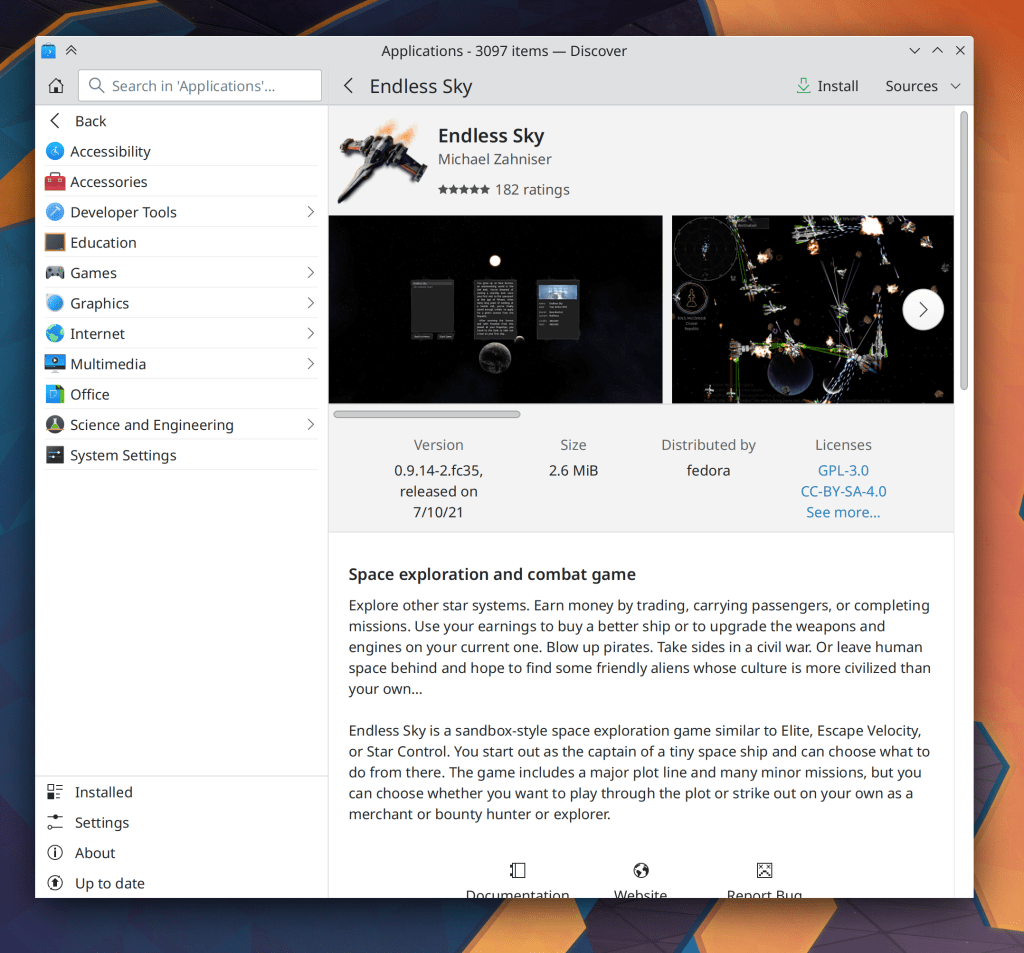Open the Sources dropdown
Viewport: 1024px width, 953px height.
click(922, 86)
